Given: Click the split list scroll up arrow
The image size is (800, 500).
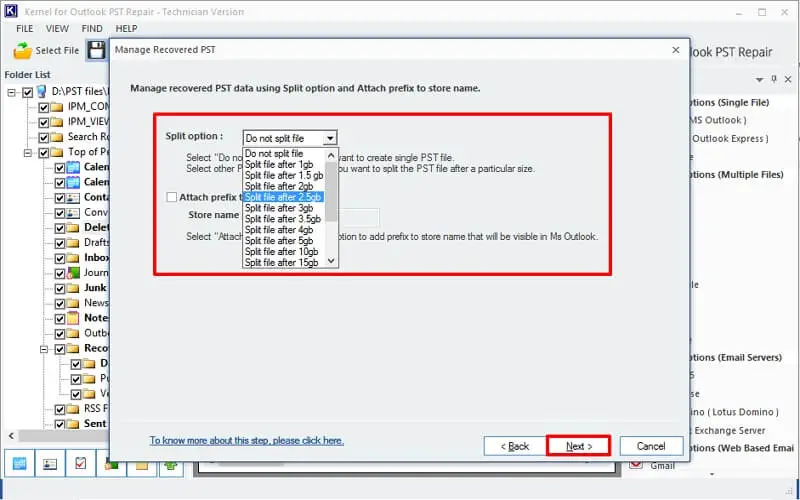Looking at the screenshot, I should [331, 155].
